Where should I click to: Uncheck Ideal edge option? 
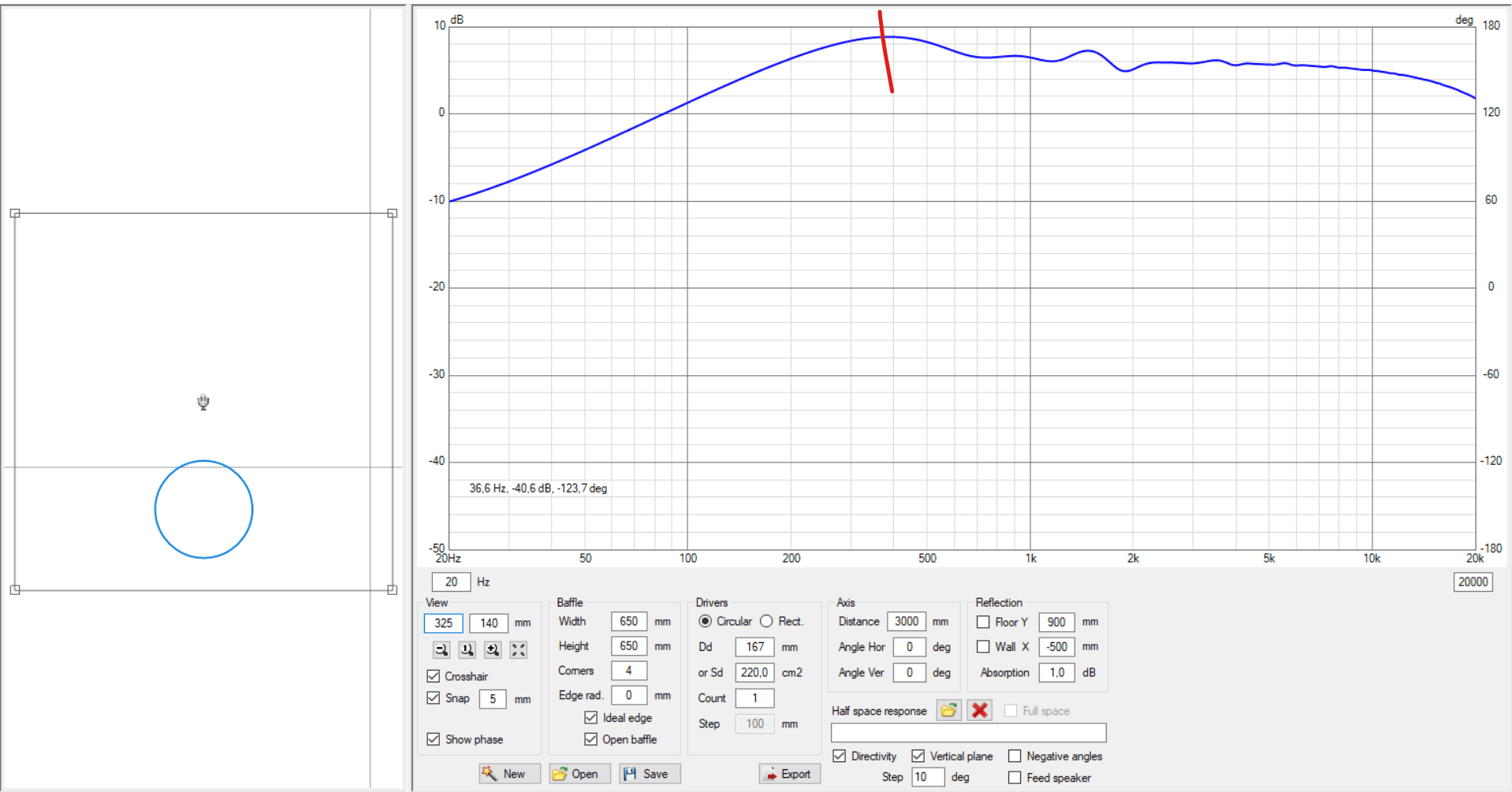point(591,718)
